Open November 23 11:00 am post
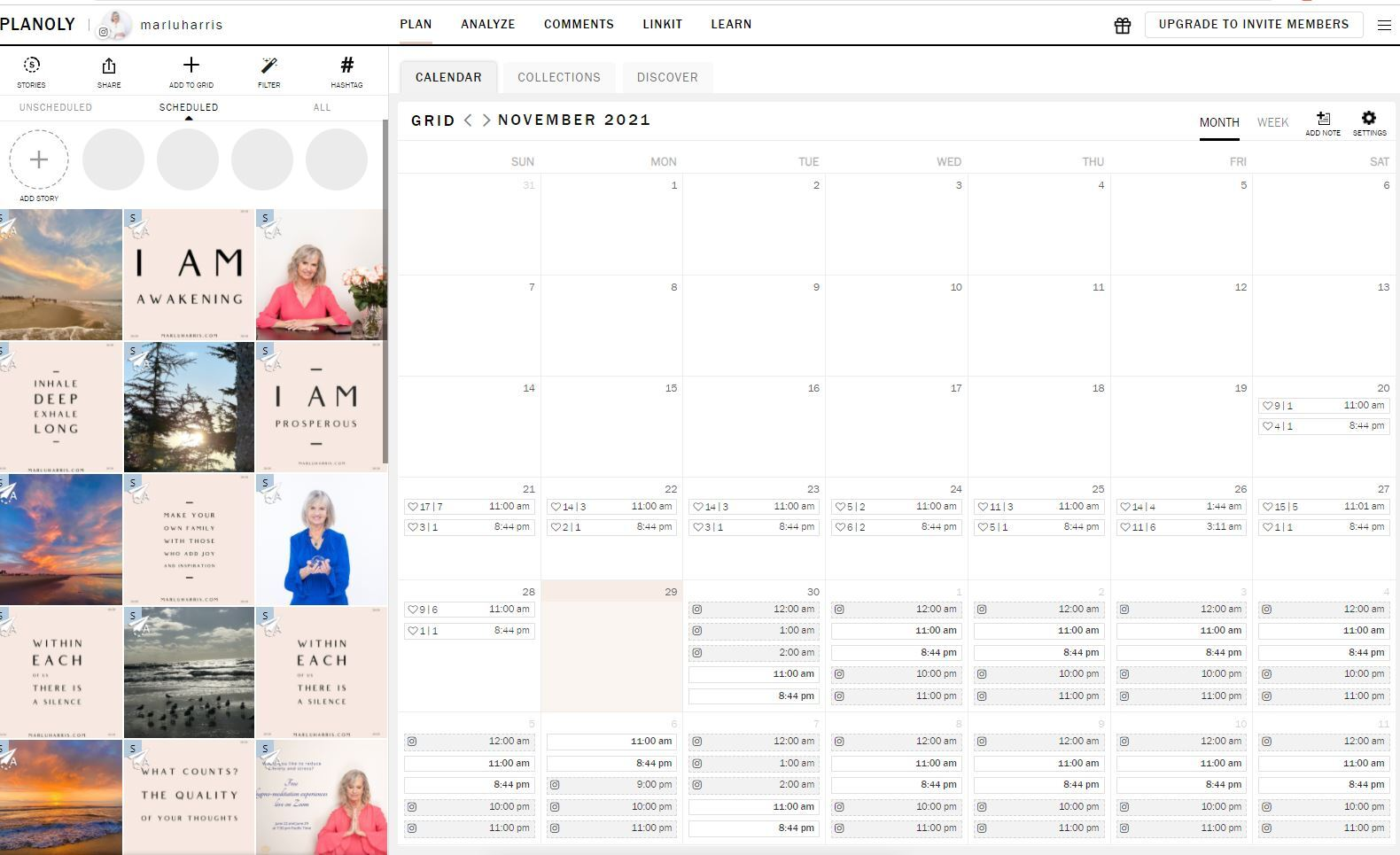The width and height of the screenshot is (1400, 855). 754,507
